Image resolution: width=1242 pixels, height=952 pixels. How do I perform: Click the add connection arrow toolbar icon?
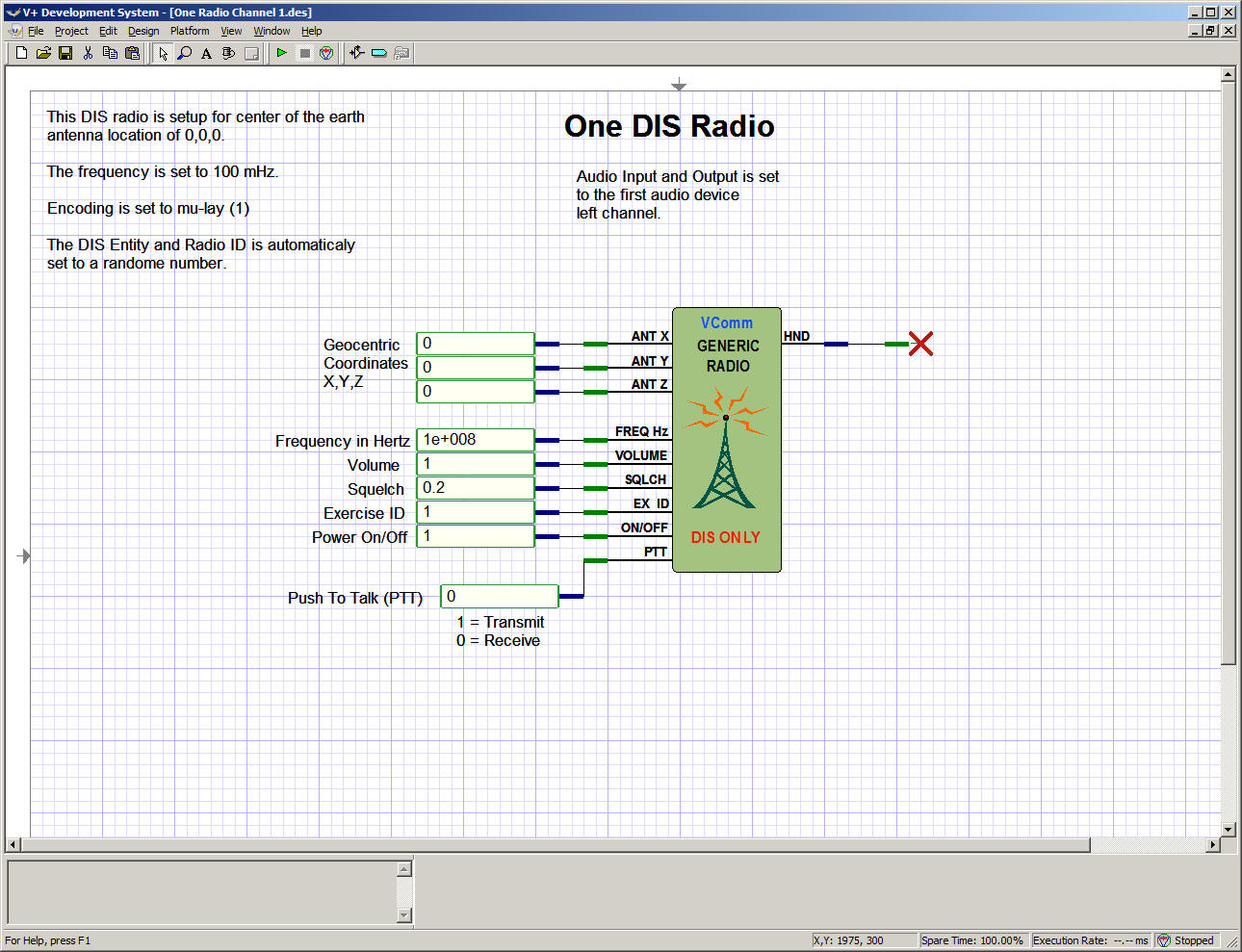click(x=356, y=53)
